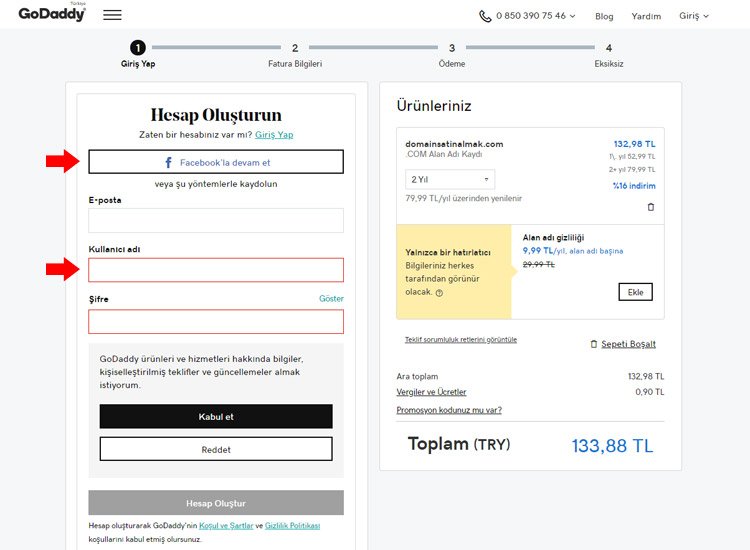Click the Facebook logo icon

click(168, 163)
